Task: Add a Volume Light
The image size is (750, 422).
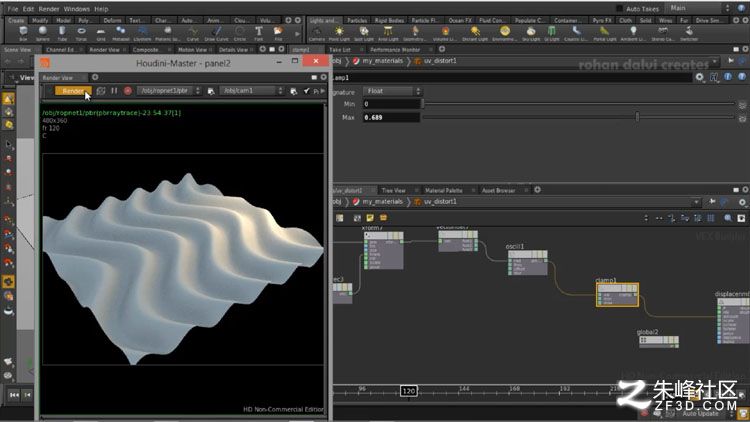Action: point(445,33)
